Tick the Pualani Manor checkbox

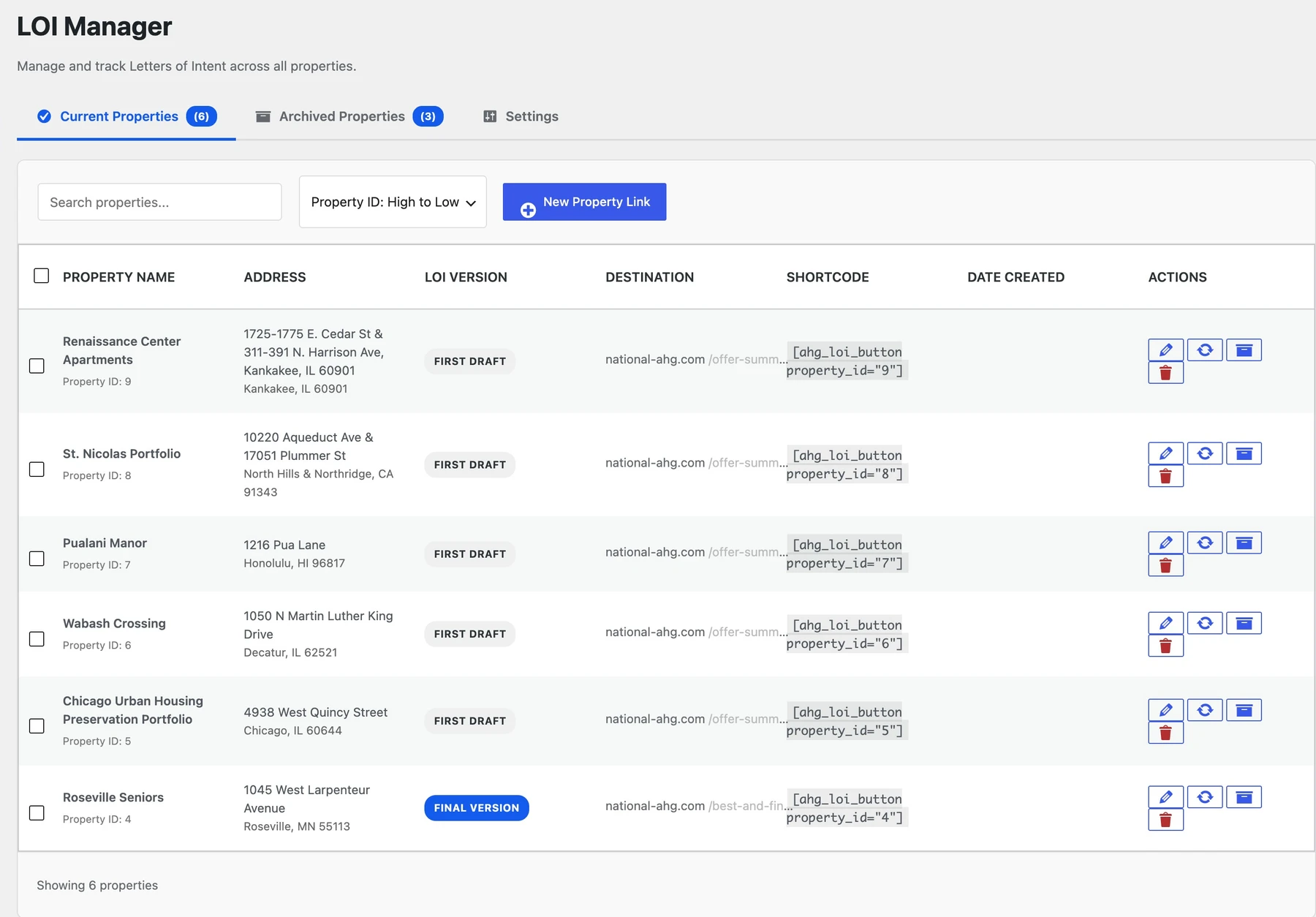[37, 559]
